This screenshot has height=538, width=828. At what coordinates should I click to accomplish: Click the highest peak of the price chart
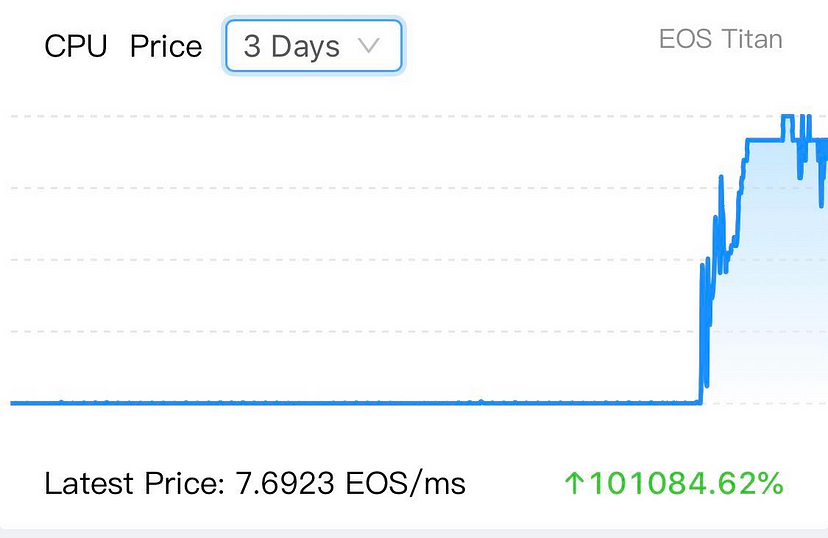pos(787,116)
